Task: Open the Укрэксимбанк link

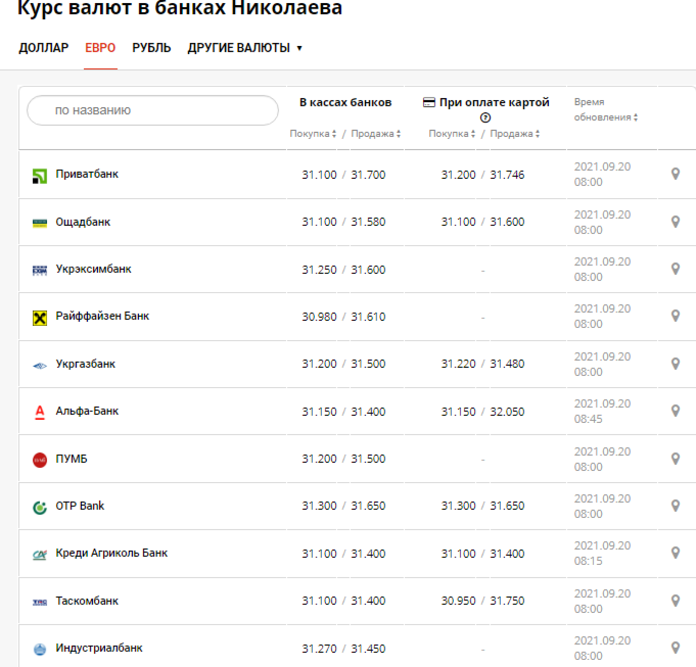Action: click(x=93, y=269)
